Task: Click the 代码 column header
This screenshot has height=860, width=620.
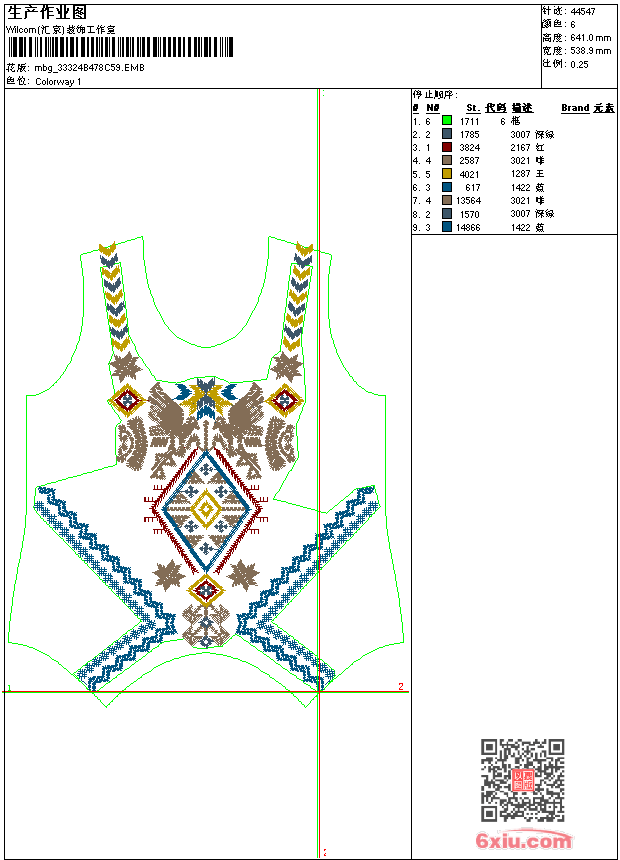Action: [496, 108]
